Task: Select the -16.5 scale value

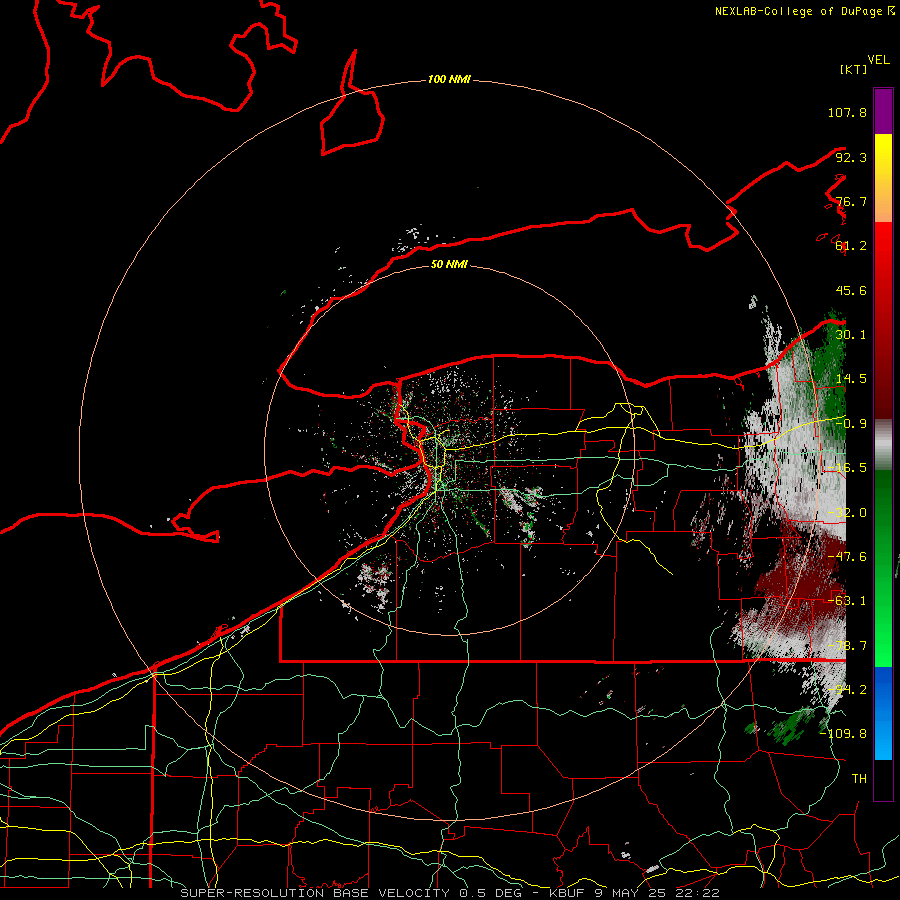Action: tap(847, 468)
